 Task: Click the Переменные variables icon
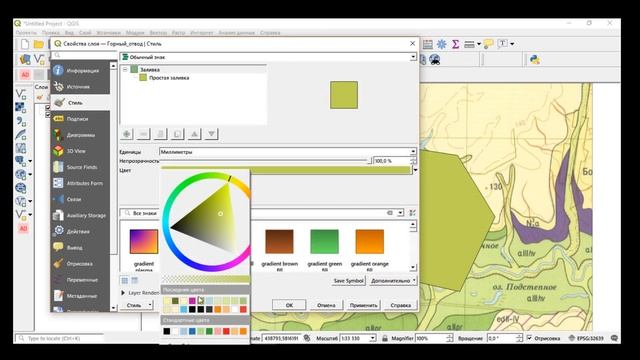[x=58, y=280]
